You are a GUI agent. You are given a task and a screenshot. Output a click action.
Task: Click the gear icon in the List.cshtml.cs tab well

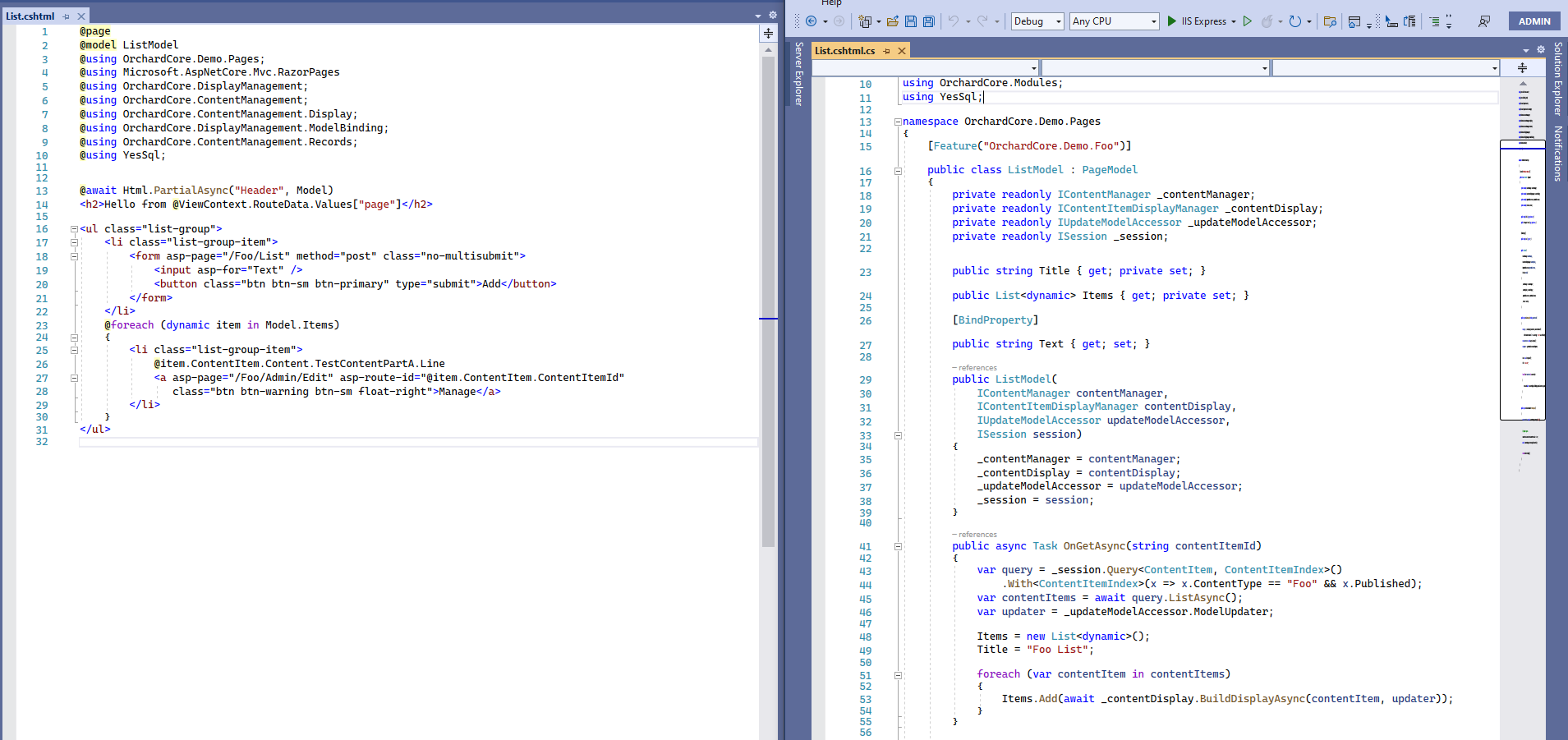pos(1541,49)
